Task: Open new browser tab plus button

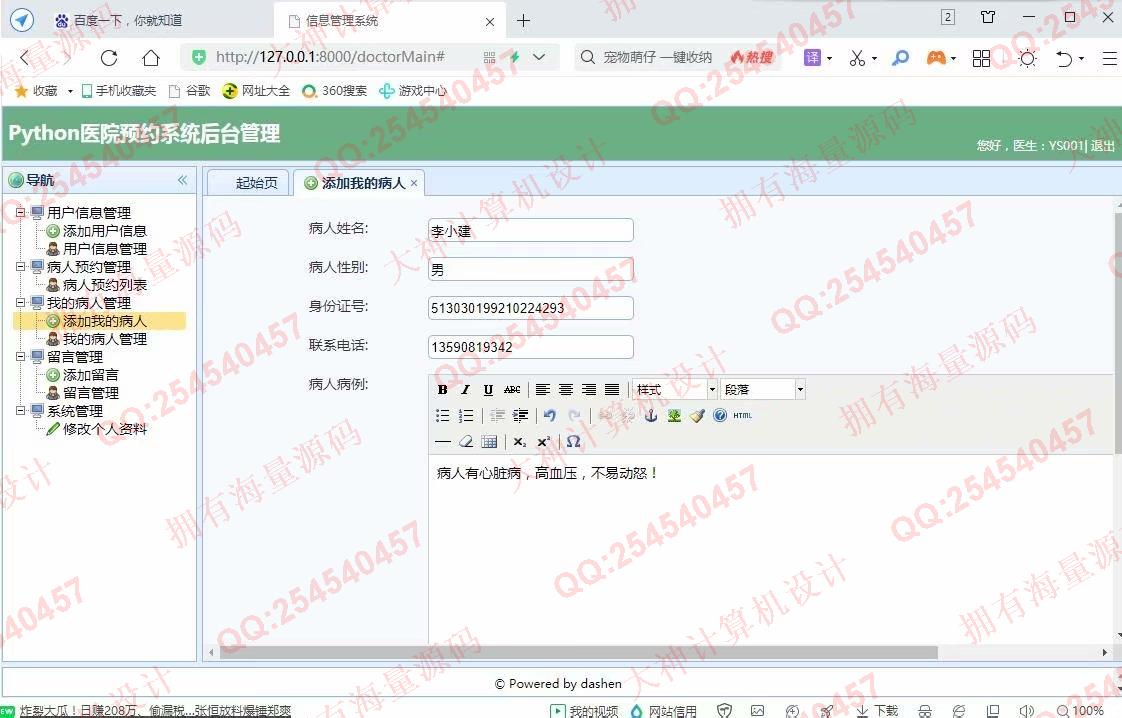Action: point(524,21)
